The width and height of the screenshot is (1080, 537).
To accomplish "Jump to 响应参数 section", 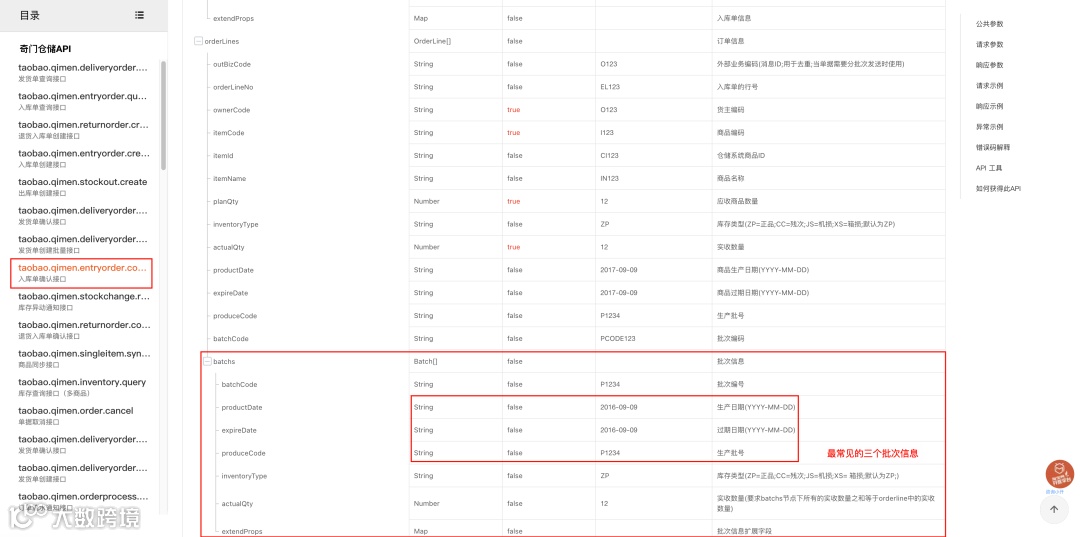I will coord(989,65).
